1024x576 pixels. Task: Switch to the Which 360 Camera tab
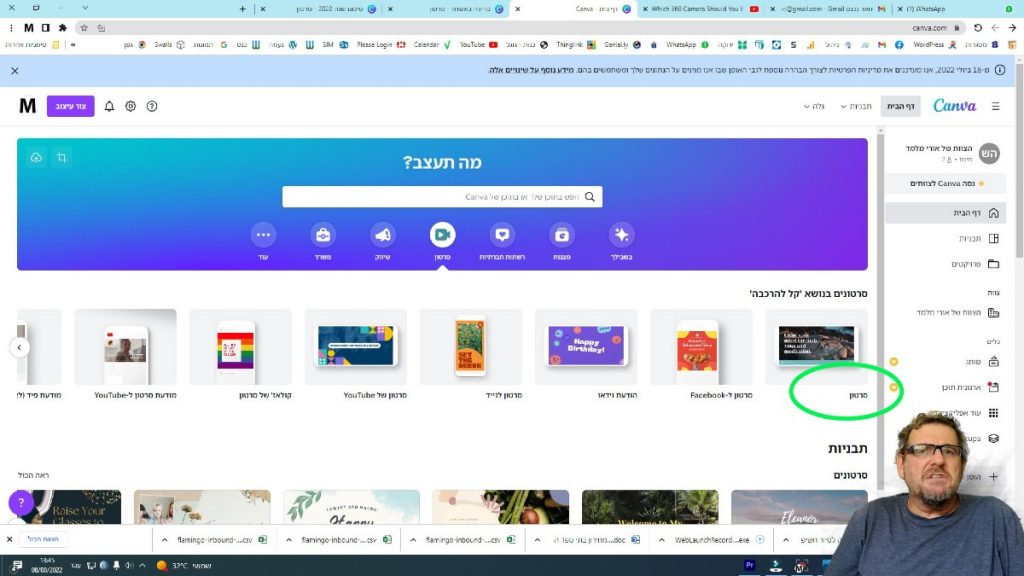[x=701, y=8]
